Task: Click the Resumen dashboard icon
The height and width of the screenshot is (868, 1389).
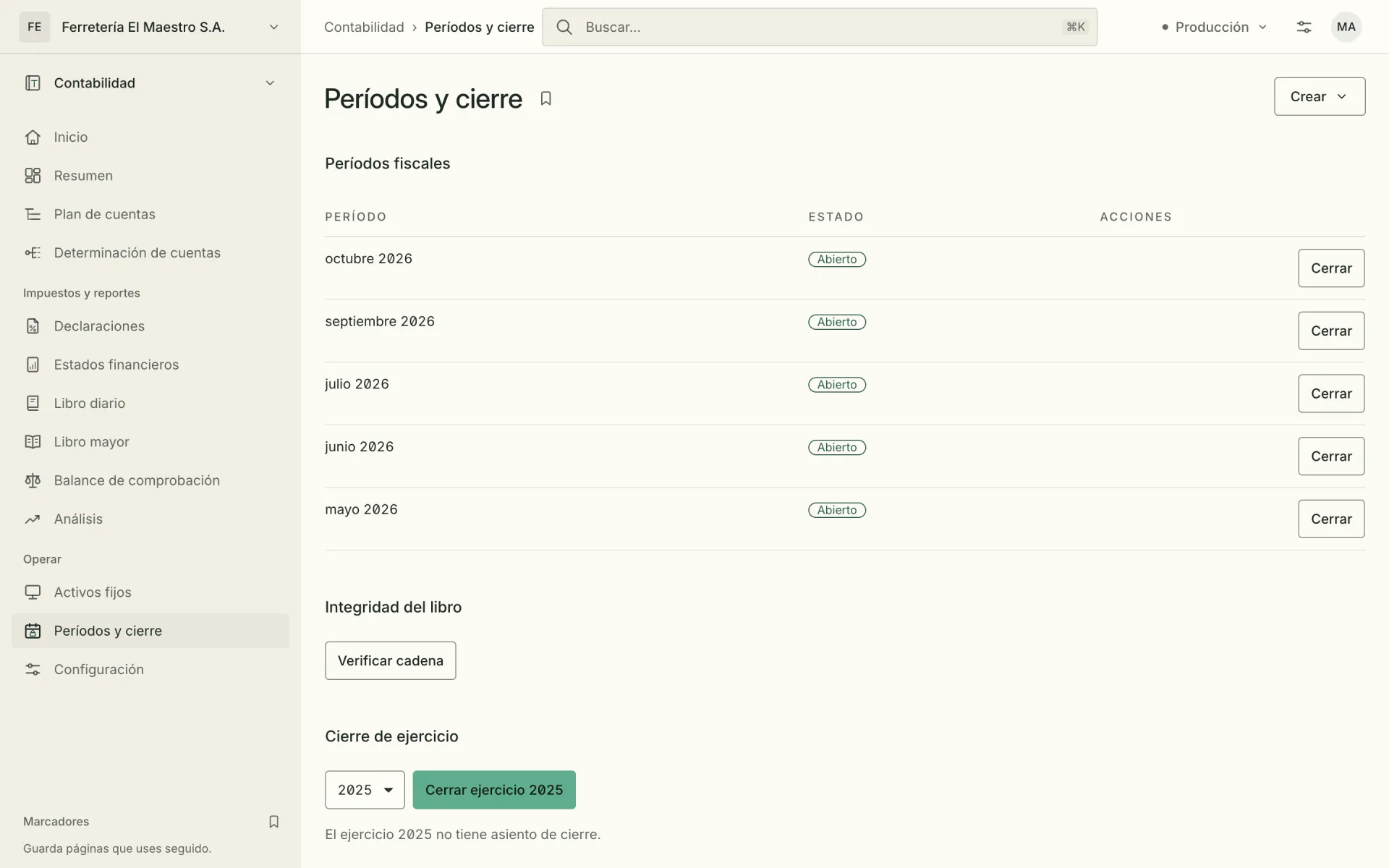Action: click(33, 176)
